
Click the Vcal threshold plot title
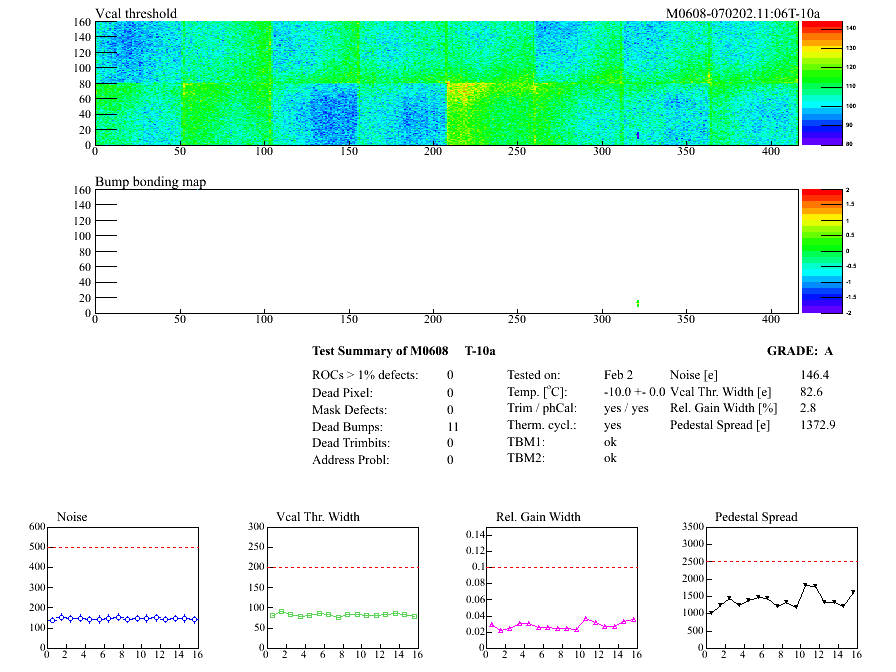136,13
